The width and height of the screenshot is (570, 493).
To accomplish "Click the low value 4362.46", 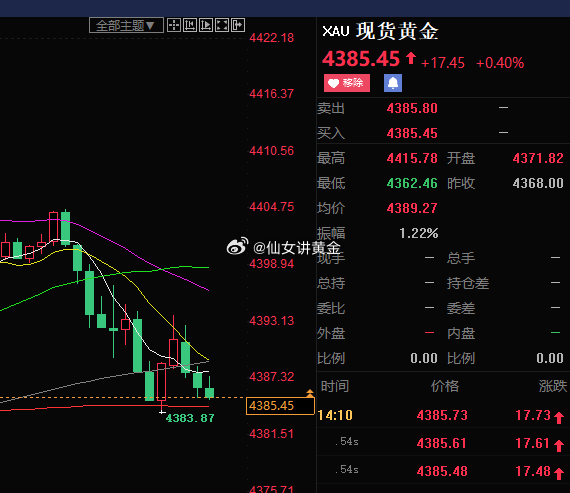I will coord(412,183).
